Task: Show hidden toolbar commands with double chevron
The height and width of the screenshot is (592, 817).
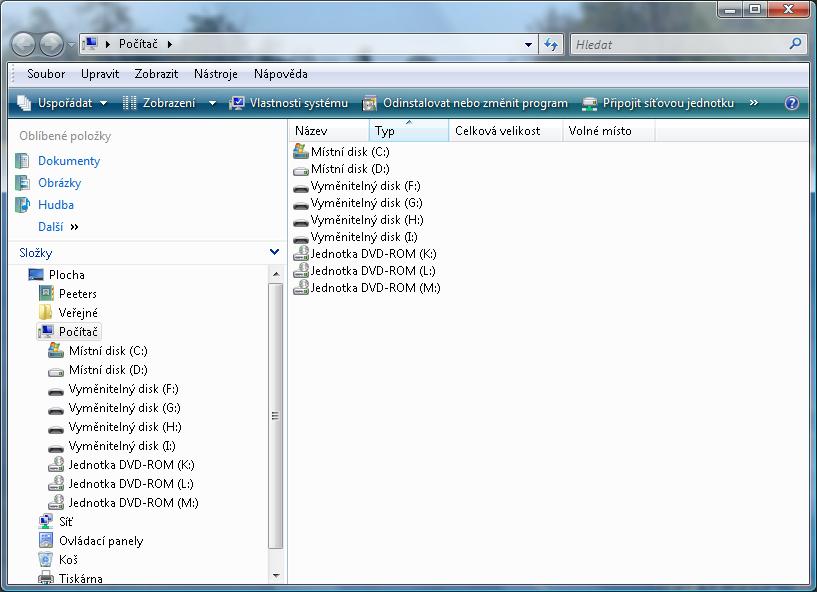Action: pyautogui.click(x=753, y=103)
